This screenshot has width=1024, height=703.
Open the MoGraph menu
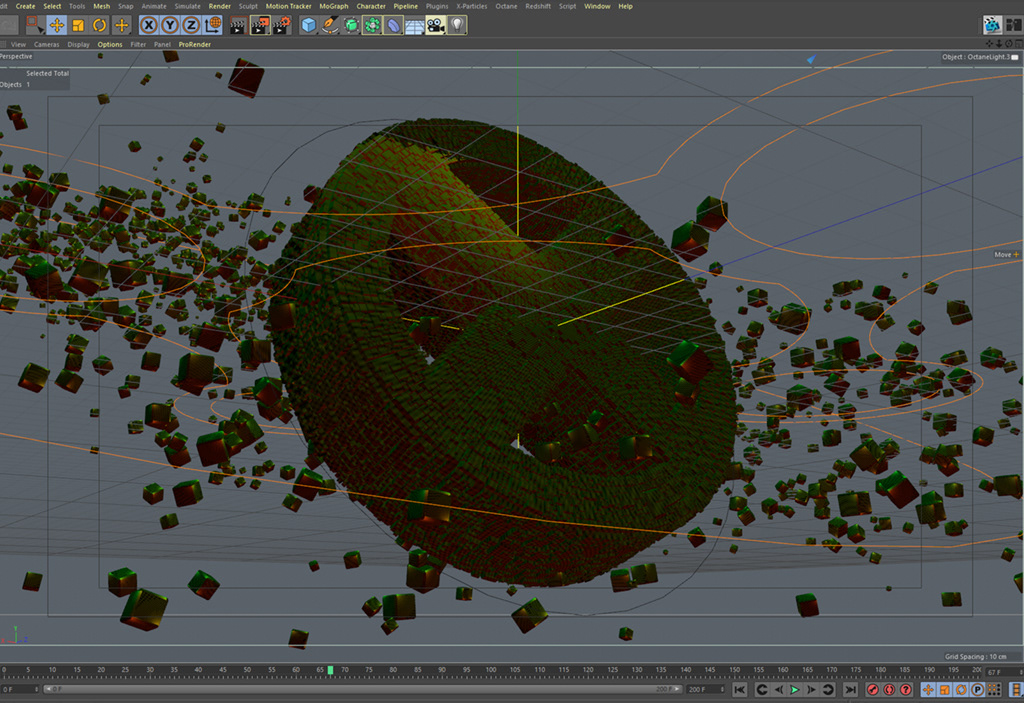click(x=334, y=7)
